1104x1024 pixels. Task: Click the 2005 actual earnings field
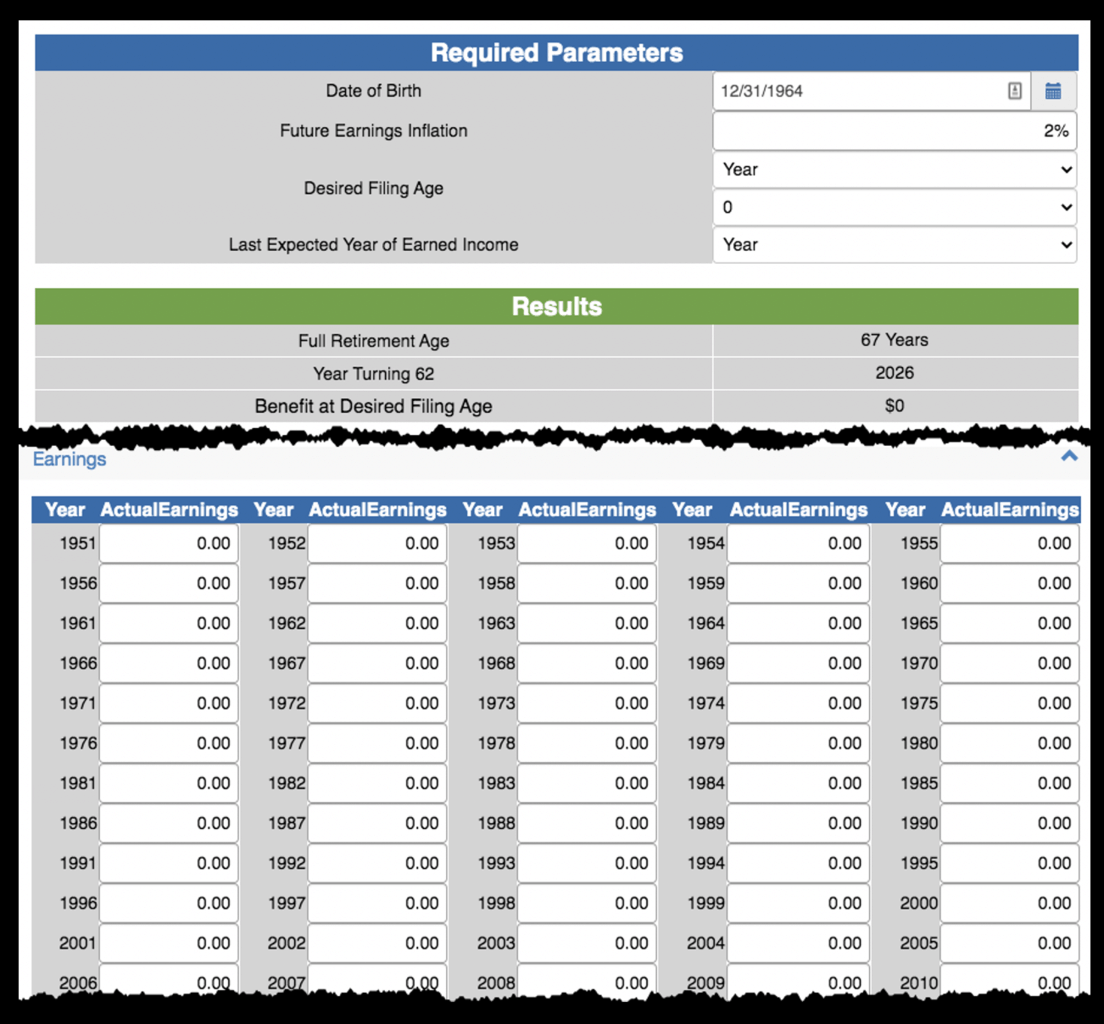1010,944
